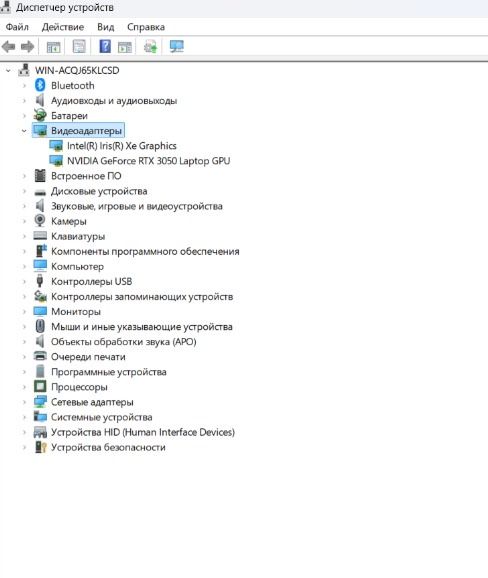This screenshot has height=578, width=488.
Task: Open the Действие menu
Action: click(63, 27)
